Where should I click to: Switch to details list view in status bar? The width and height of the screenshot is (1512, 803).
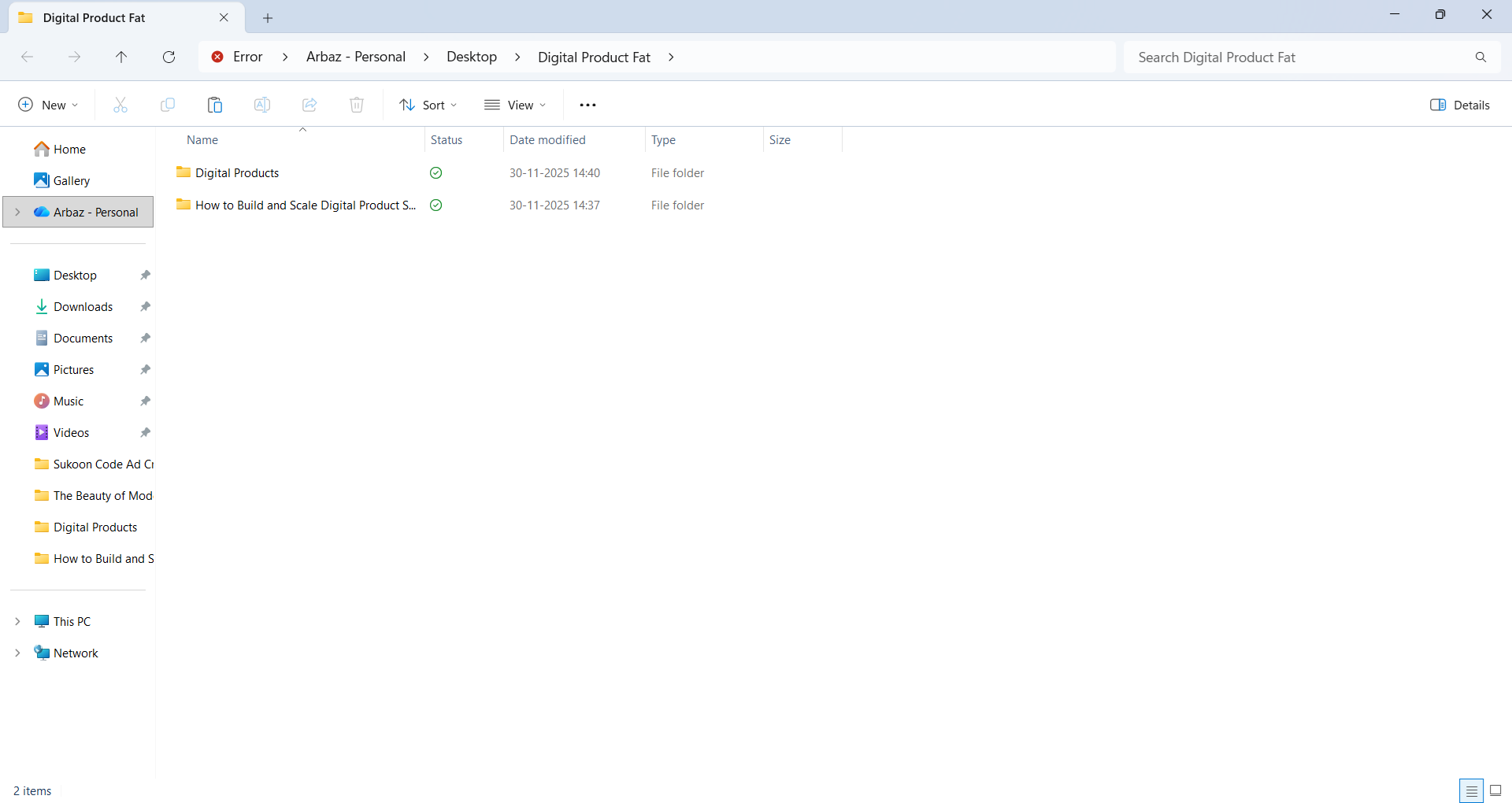click(1471, 790)
